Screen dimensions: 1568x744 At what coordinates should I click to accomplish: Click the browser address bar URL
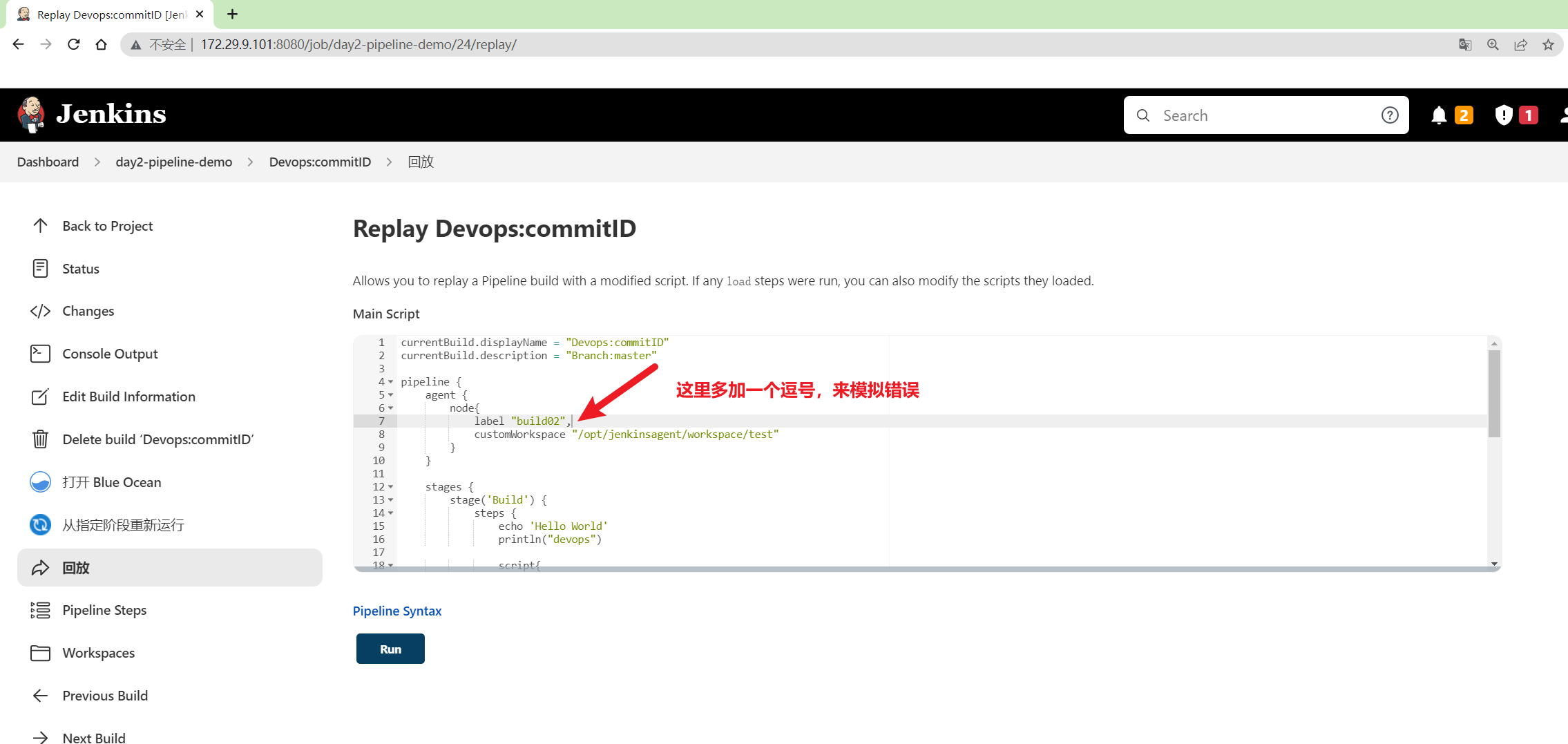358,45
